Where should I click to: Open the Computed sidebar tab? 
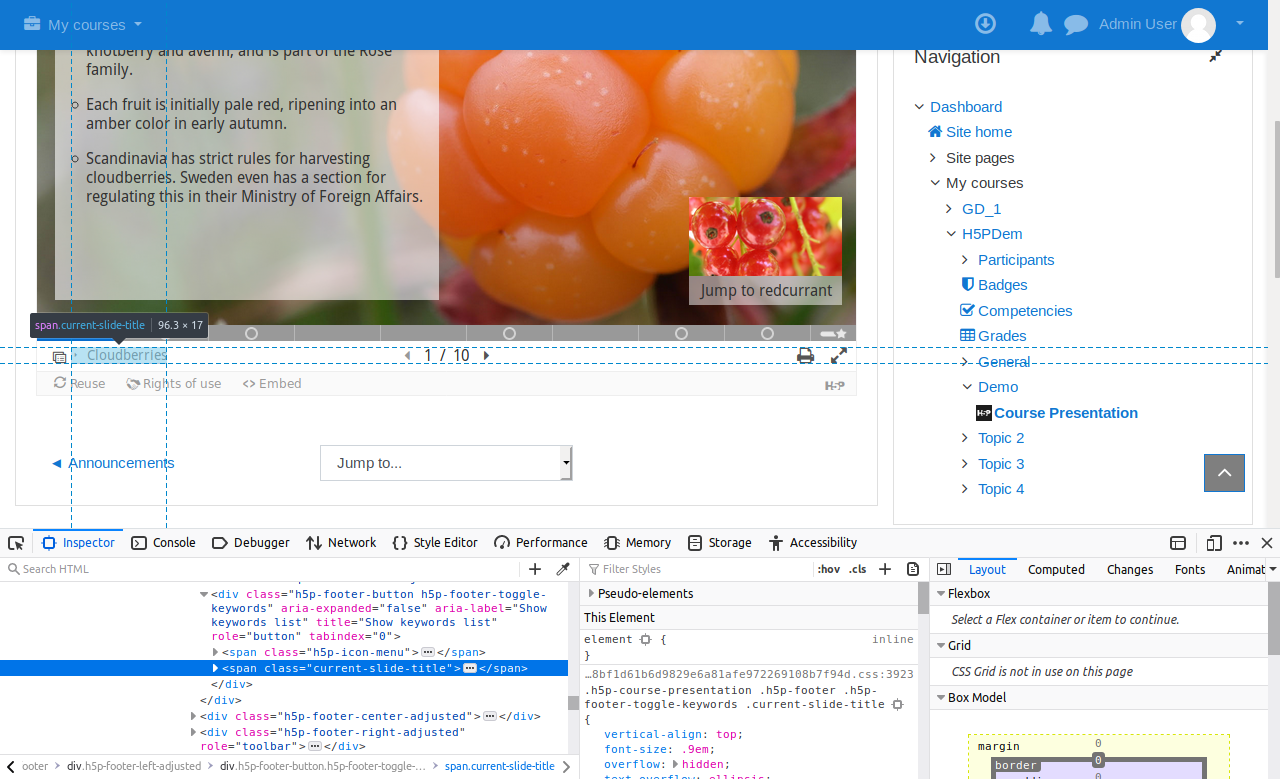pos(1056,569)
